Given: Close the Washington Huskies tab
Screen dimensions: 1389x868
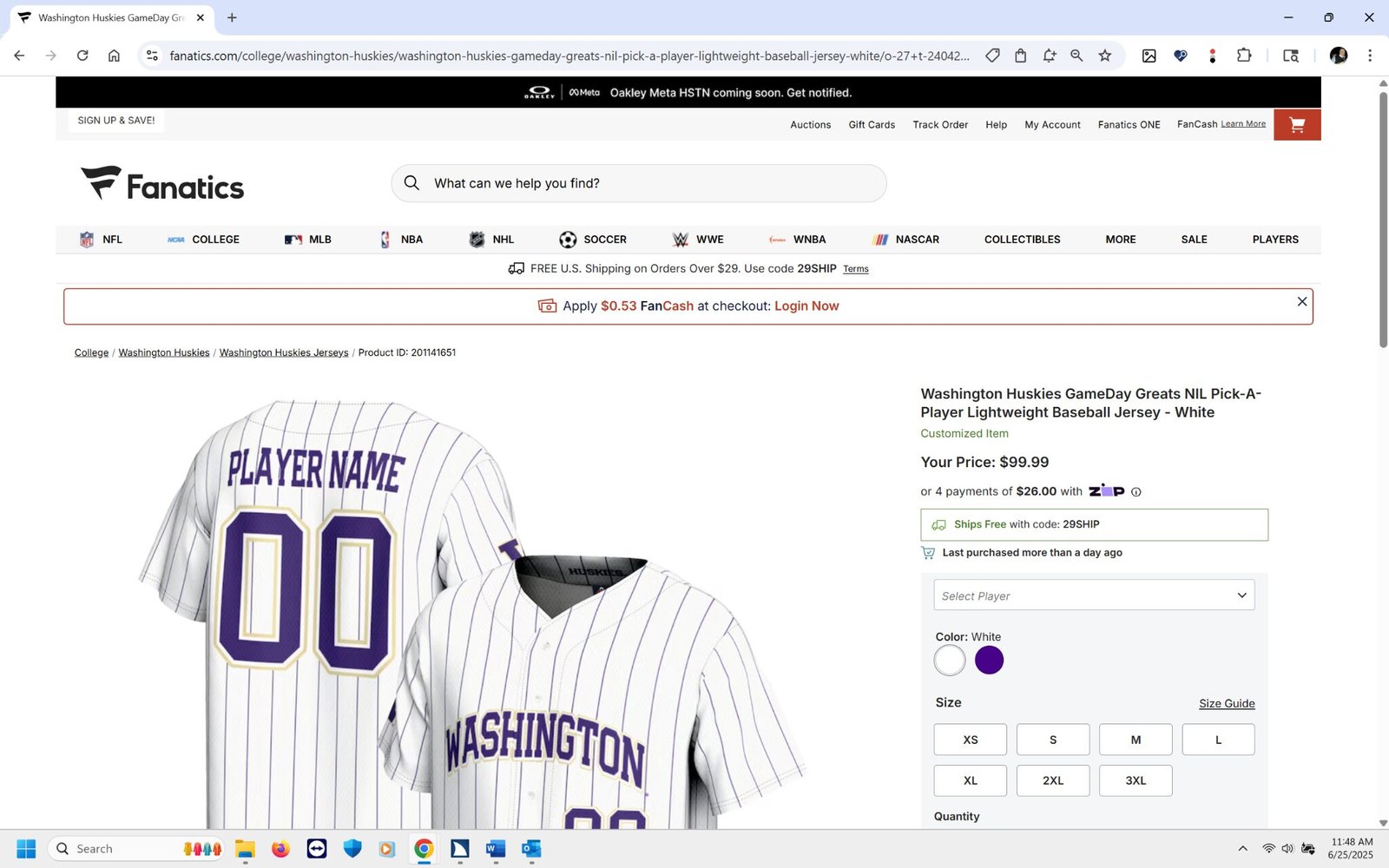Looking at the screenshot, I should click(x=201, y=17).
